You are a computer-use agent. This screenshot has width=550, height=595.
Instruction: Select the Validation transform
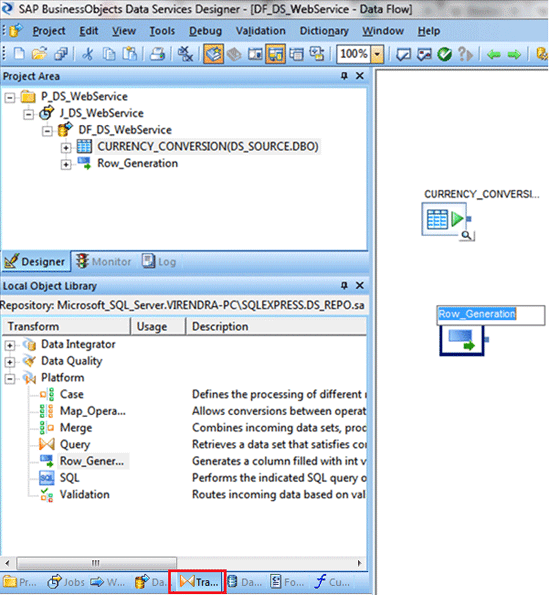84,494
